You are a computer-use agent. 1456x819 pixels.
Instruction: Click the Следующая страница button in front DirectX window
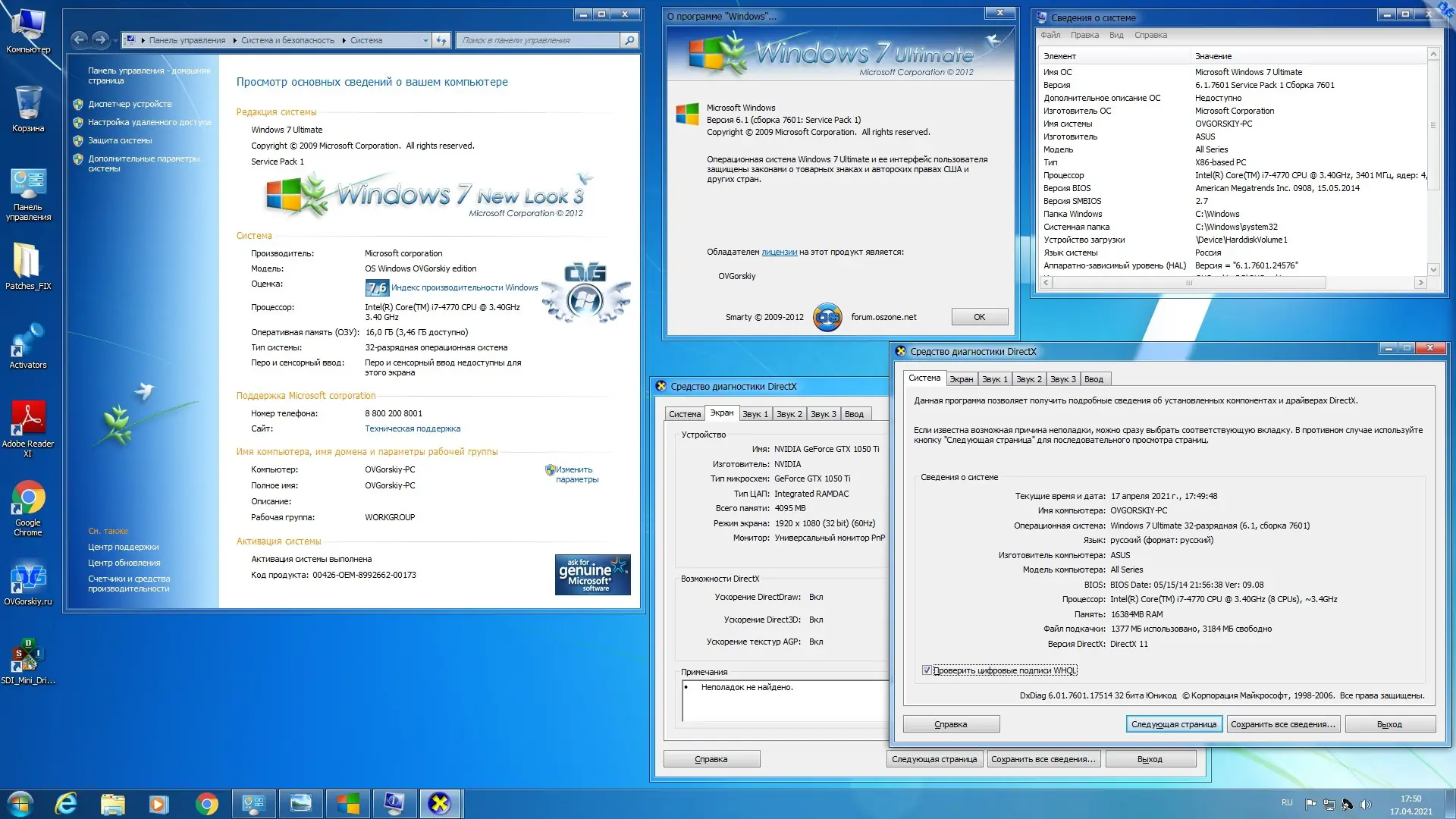[1173, 724]
